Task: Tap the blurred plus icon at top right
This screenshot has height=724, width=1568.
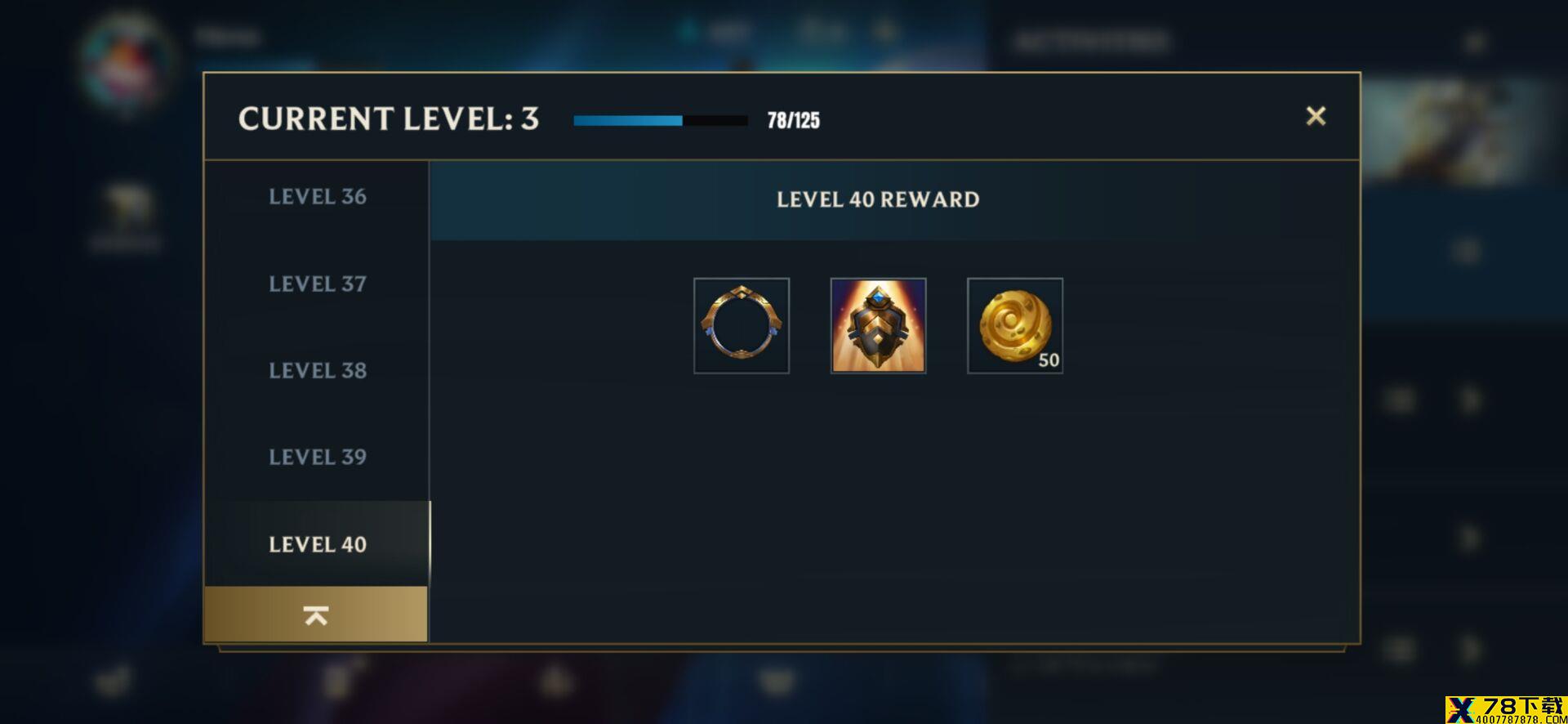Action: tap(1474, 41)
